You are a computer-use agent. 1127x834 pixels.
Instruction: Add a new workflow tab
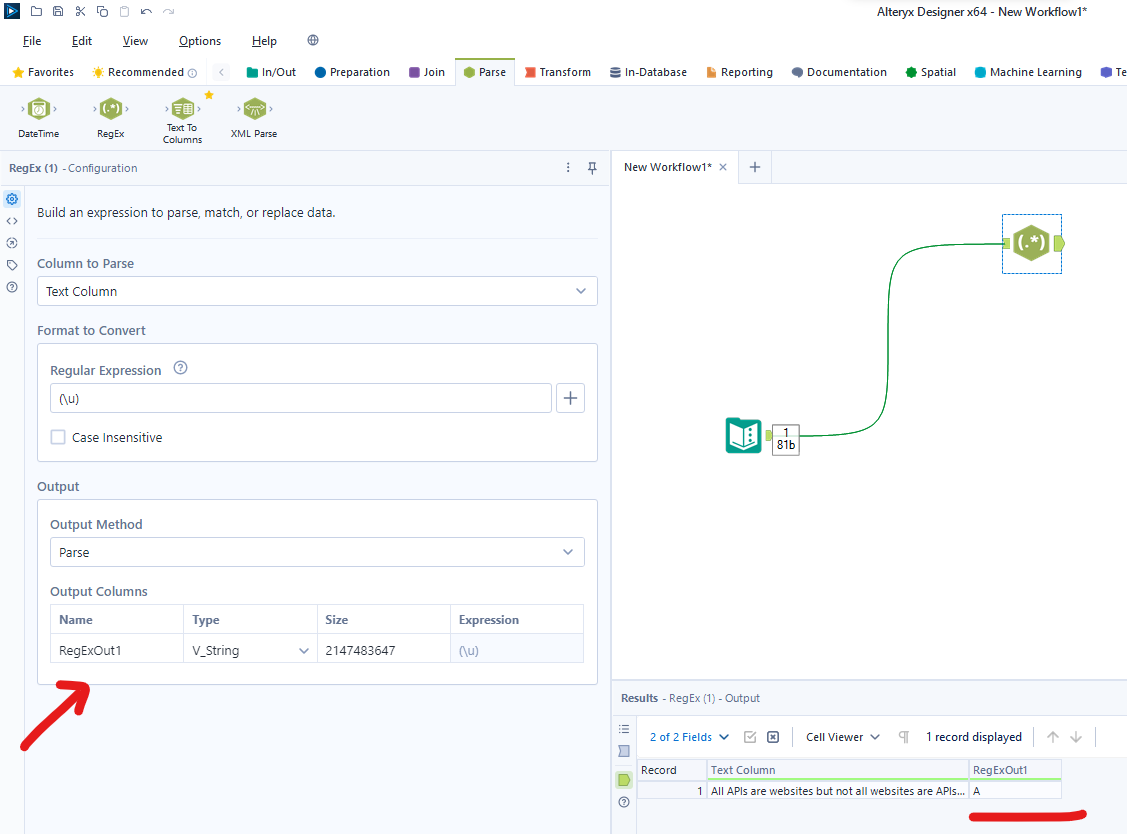click(x=755, y=167)
